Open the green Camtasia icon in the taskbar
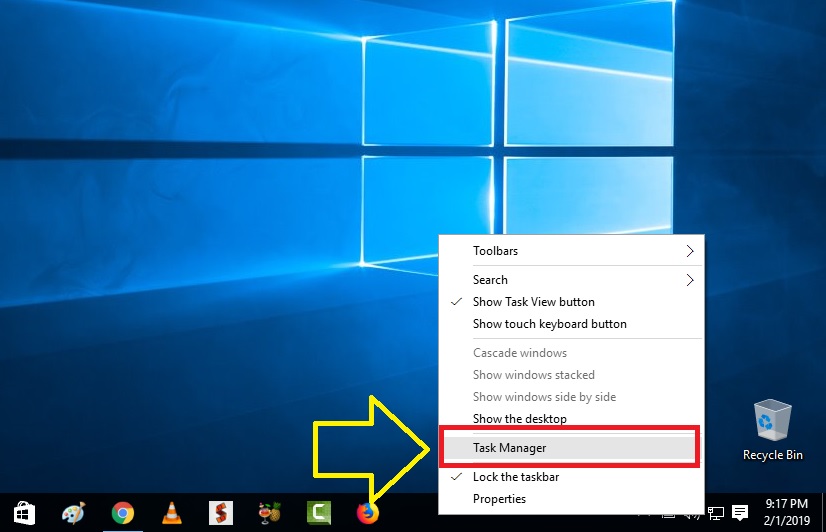Image resolution: width=826 pixels, height=532 pixels. point(319,513)
